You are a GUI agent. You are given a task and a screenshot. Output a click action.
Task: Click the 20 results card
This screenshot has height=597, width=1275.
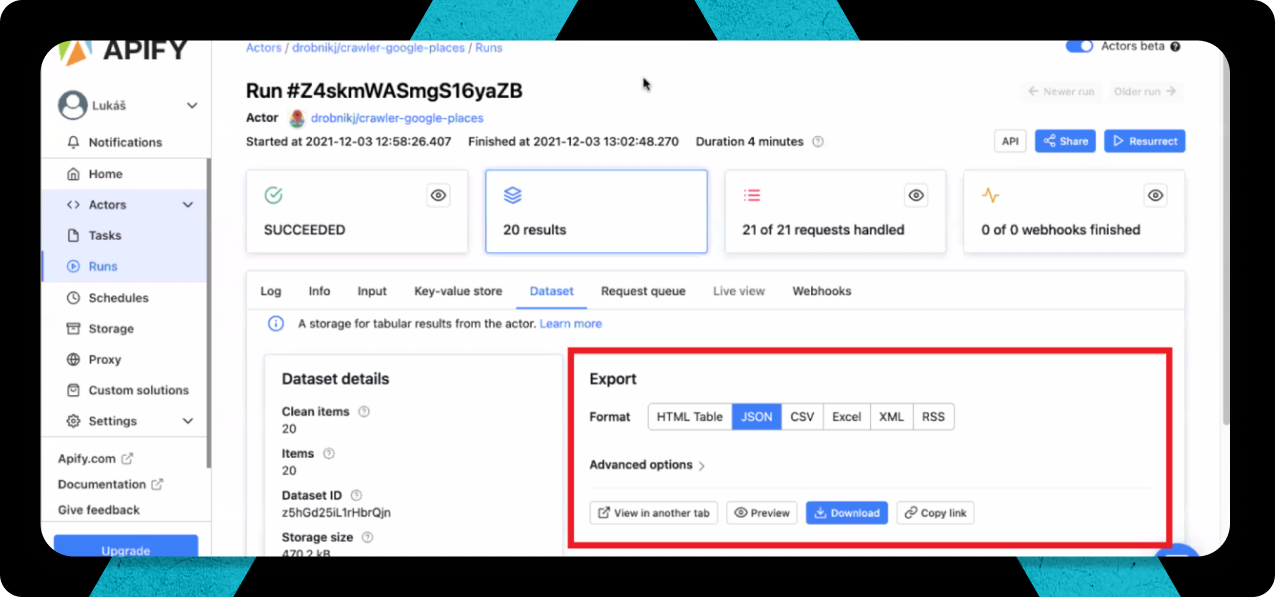(x=596, y=211)
